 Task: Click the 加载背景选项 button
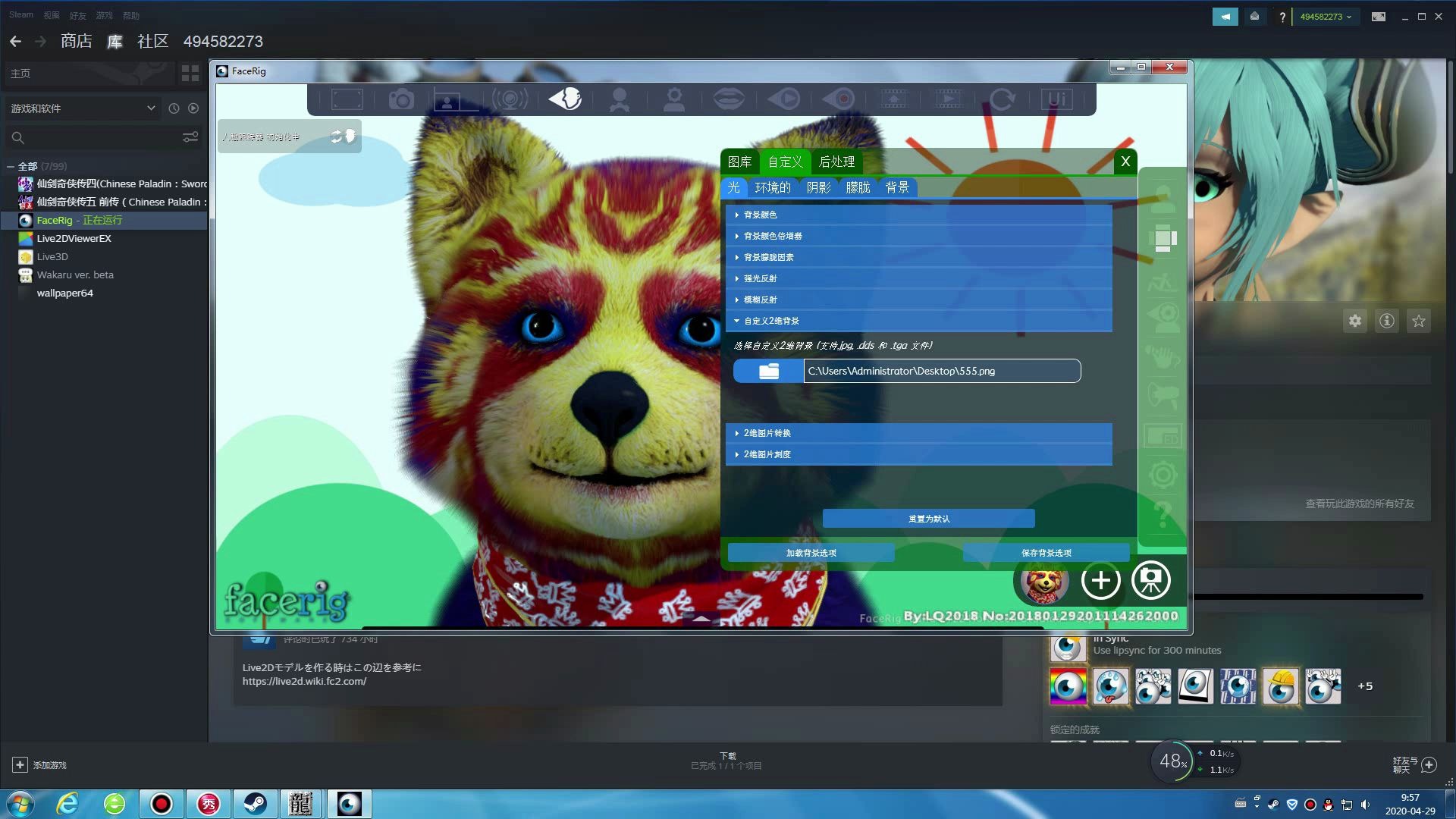(x=811, y=553)
